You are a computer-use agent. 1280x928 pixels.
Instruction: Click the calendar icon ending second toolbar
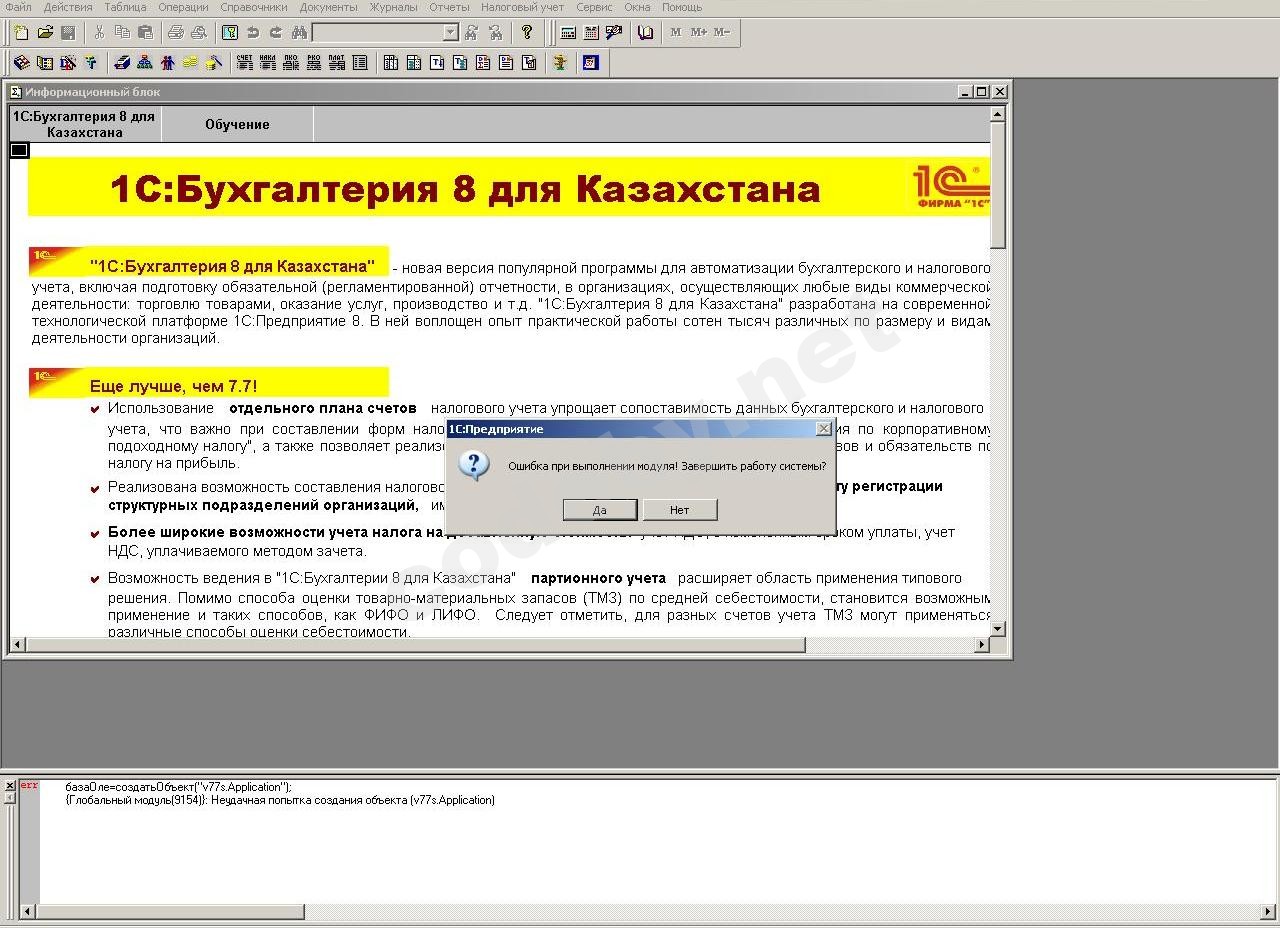point(590,62)
